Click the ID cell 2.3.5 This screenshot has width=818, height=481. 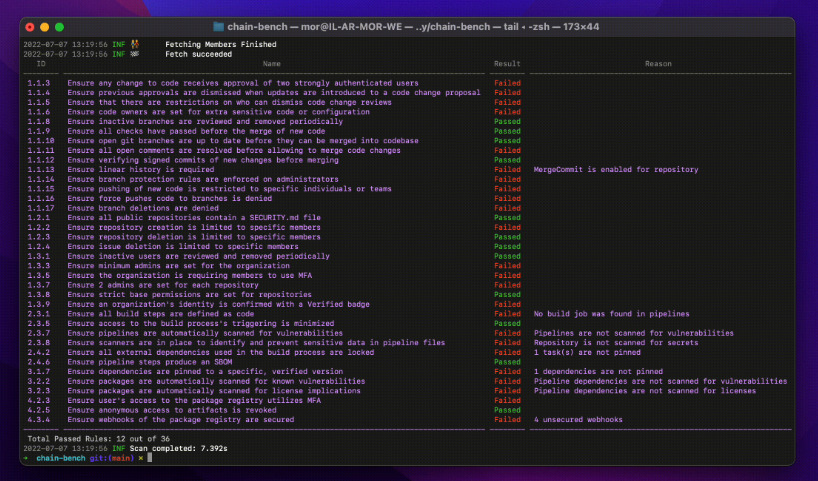(x=39, y=323)
